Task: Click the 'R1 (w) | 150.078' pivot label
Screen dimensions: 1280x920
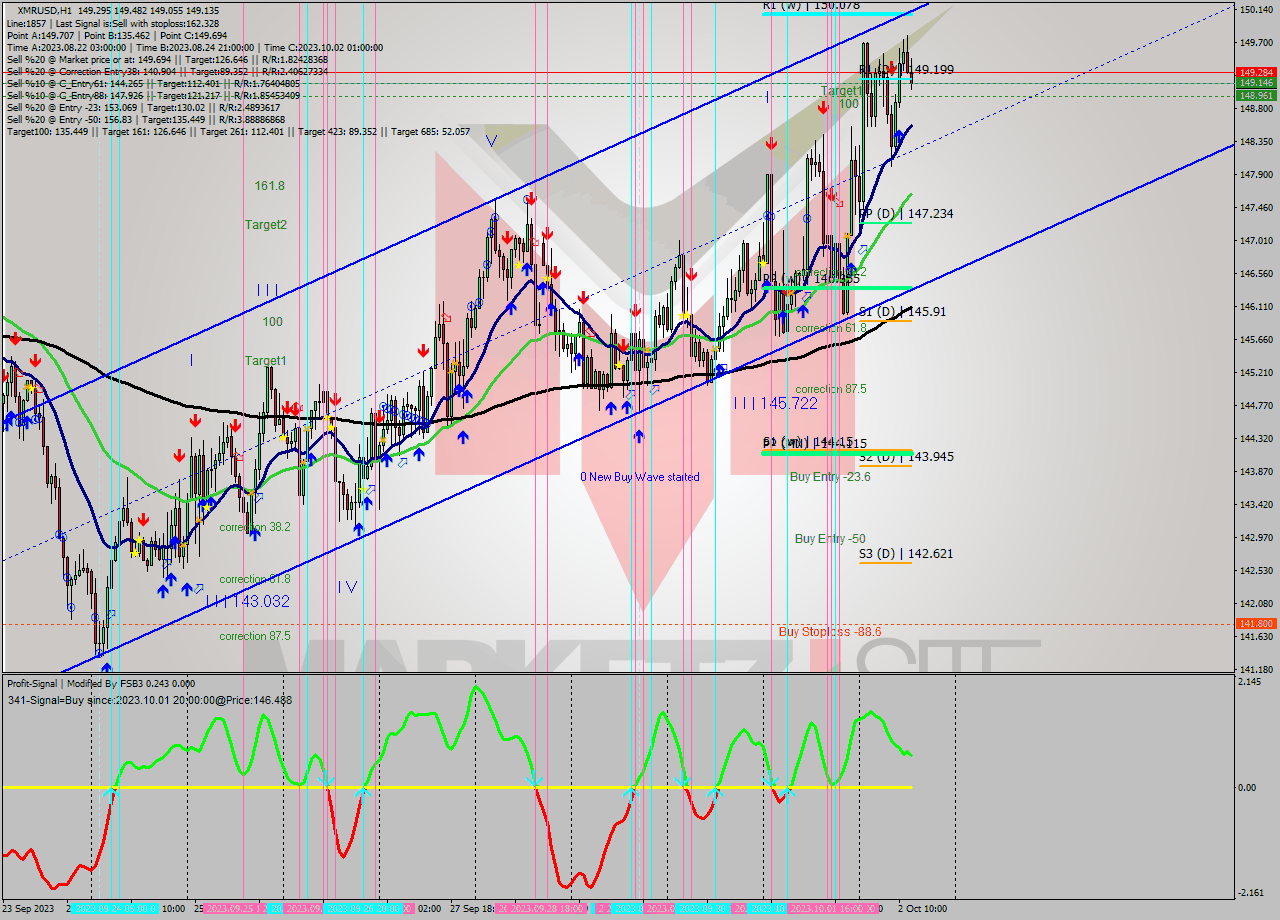Action: (811, 6)
